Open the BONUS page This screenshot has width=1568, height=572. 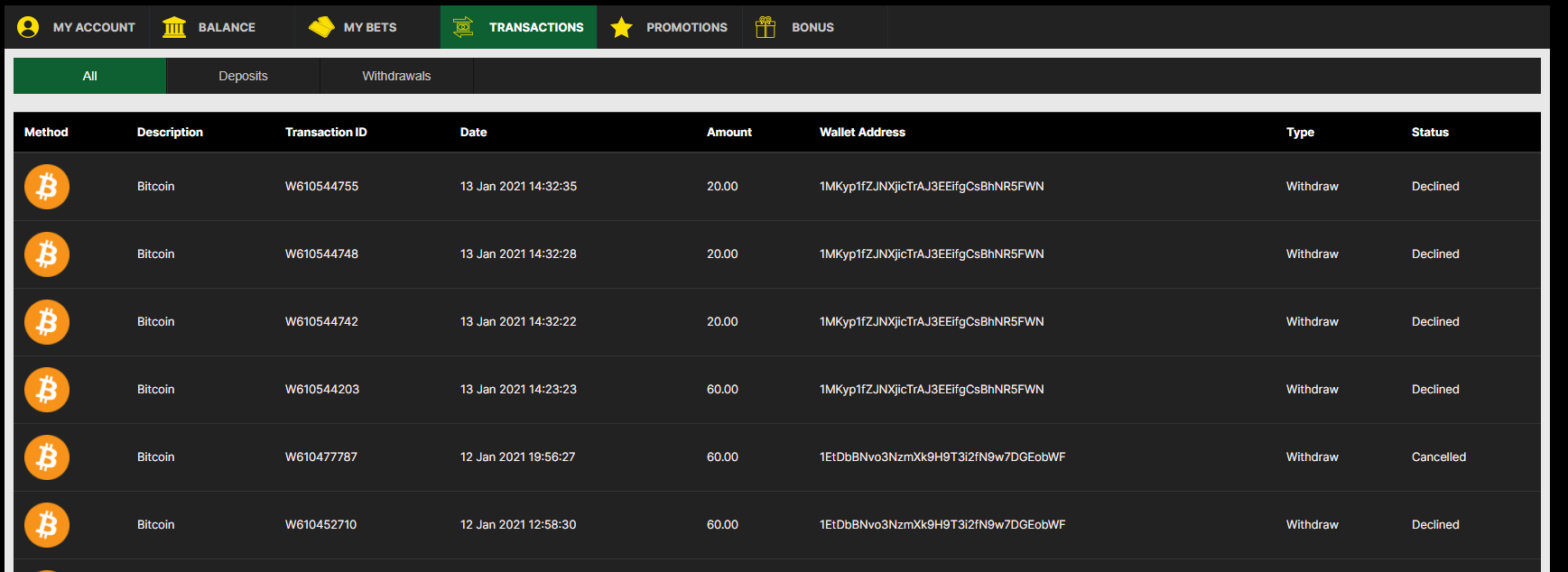pos(815,27)
